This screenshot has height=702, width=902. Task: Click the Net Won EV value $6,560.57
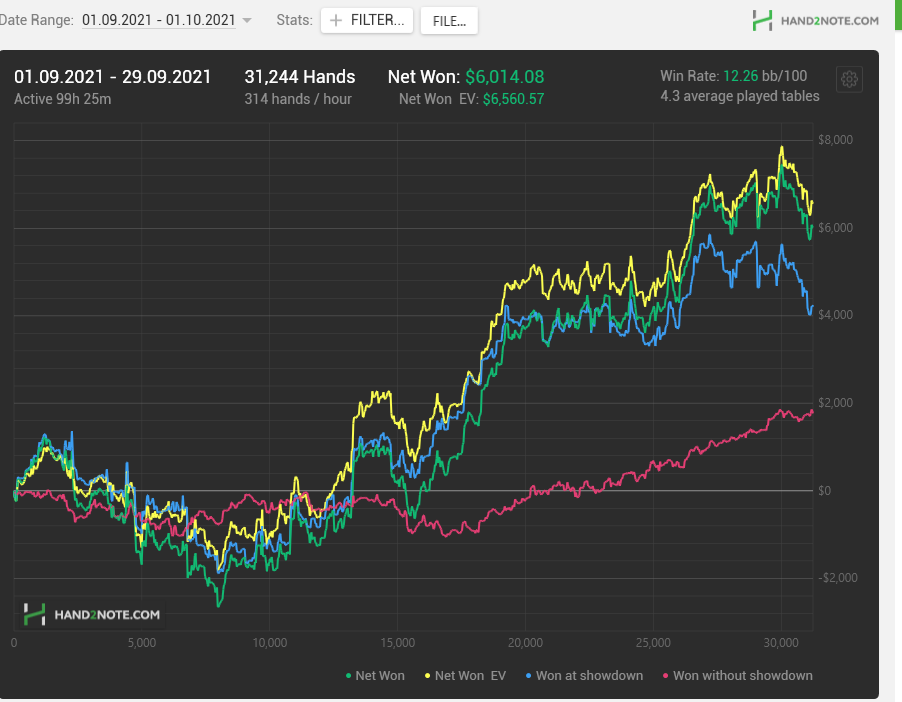513,99
